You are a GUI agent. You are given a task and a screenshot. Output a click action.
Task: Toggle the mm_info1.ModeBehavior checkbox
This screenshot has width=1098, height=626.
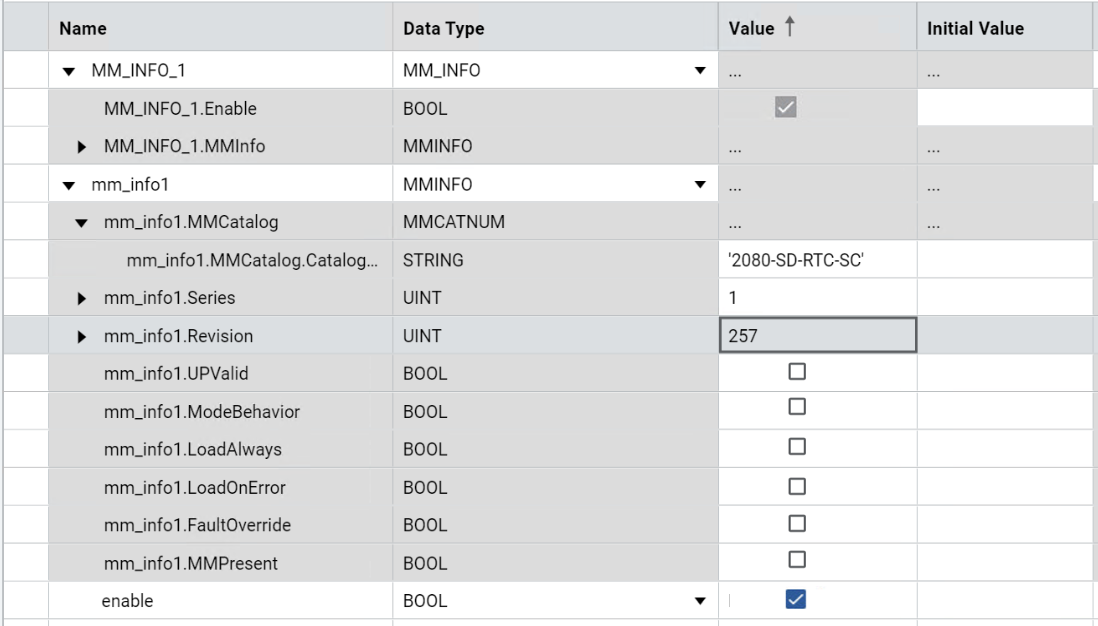coord(798,411)
